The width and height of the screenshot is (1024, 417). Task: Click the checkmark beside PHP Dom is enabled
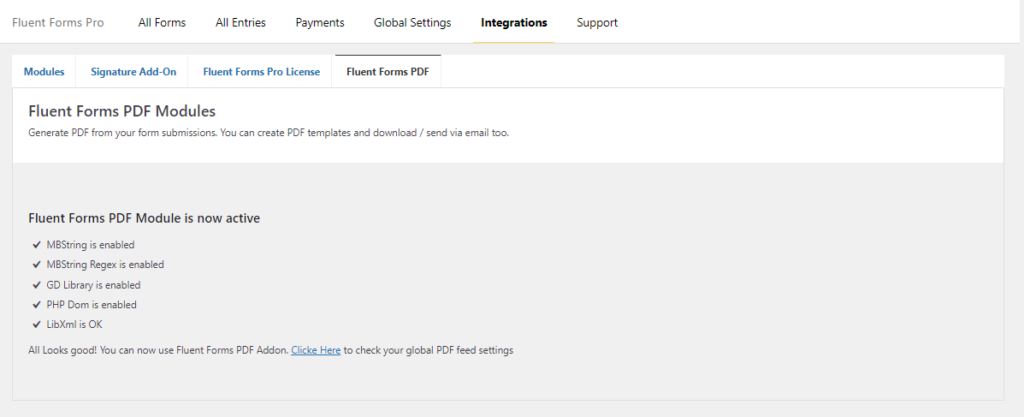click(x=36, y=305)
